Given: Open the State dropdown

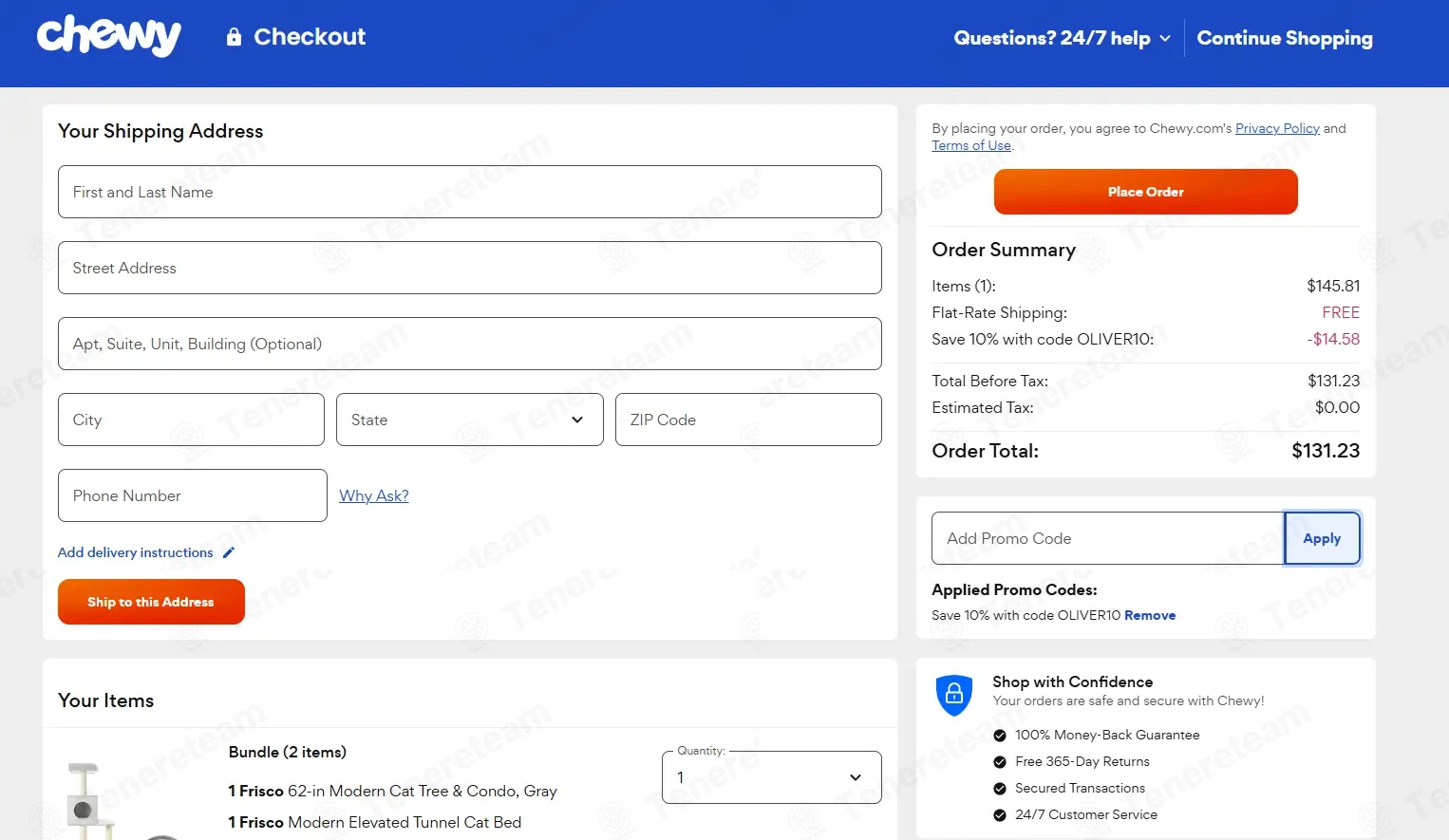Looking at the screenshot, I should (470, 420).
